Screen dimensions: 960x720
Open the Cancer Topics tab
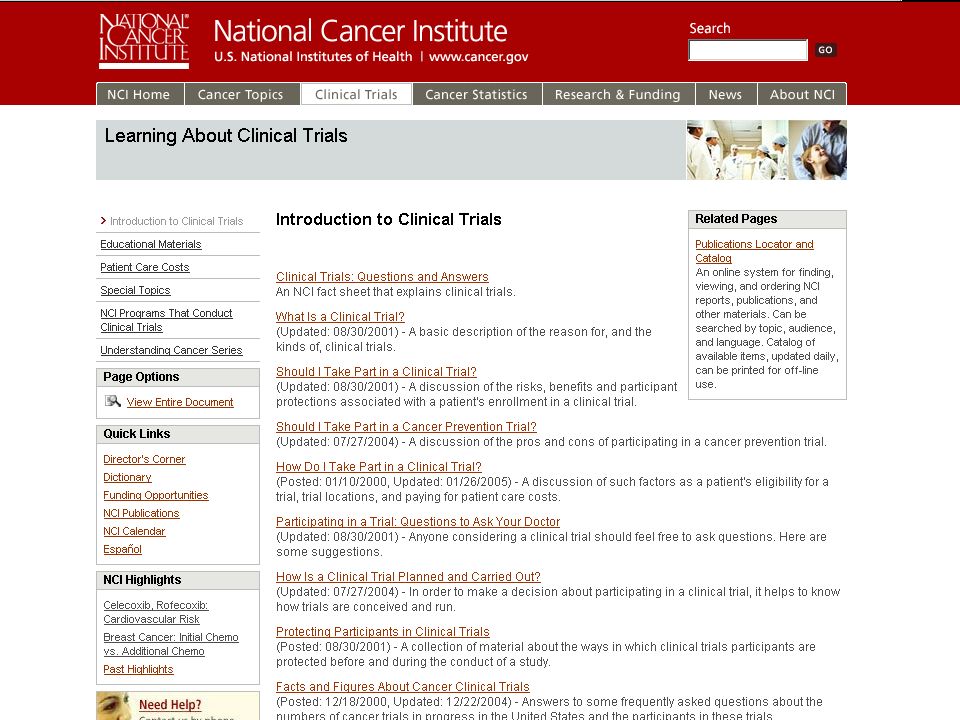click(242, 94)
